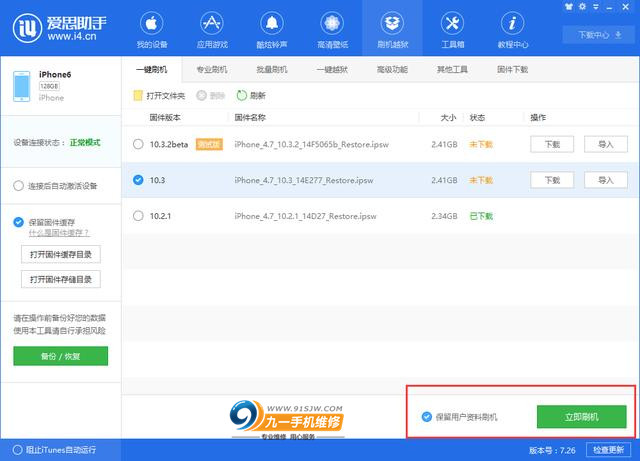Click the 大小 column header
The image size is (640, 461).
point(448,118)
